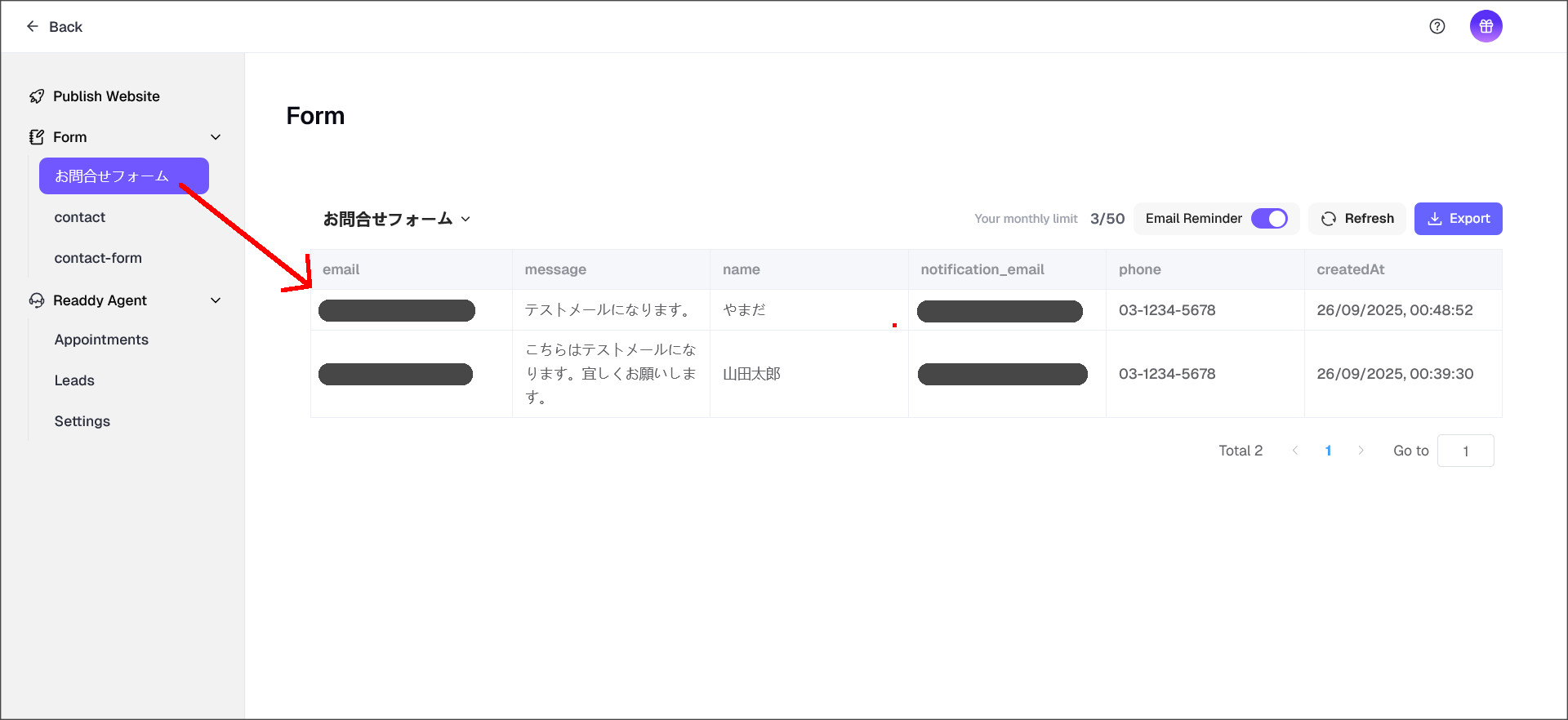
Task: Open the contact-form sidebar item
Action: coord(98,258)
